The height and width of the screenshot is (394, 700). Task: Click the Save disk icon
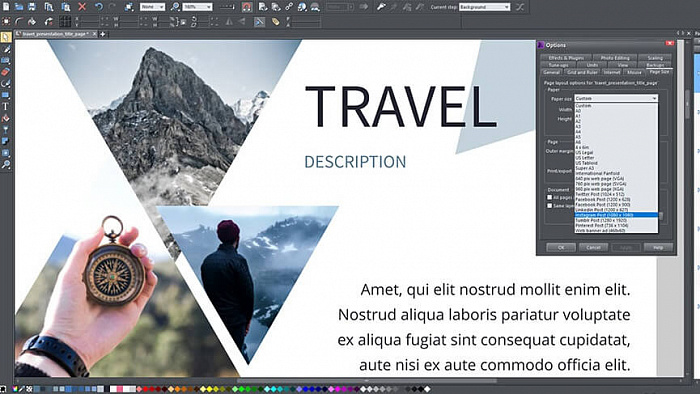pyautogui.click(x=32, y=7)
